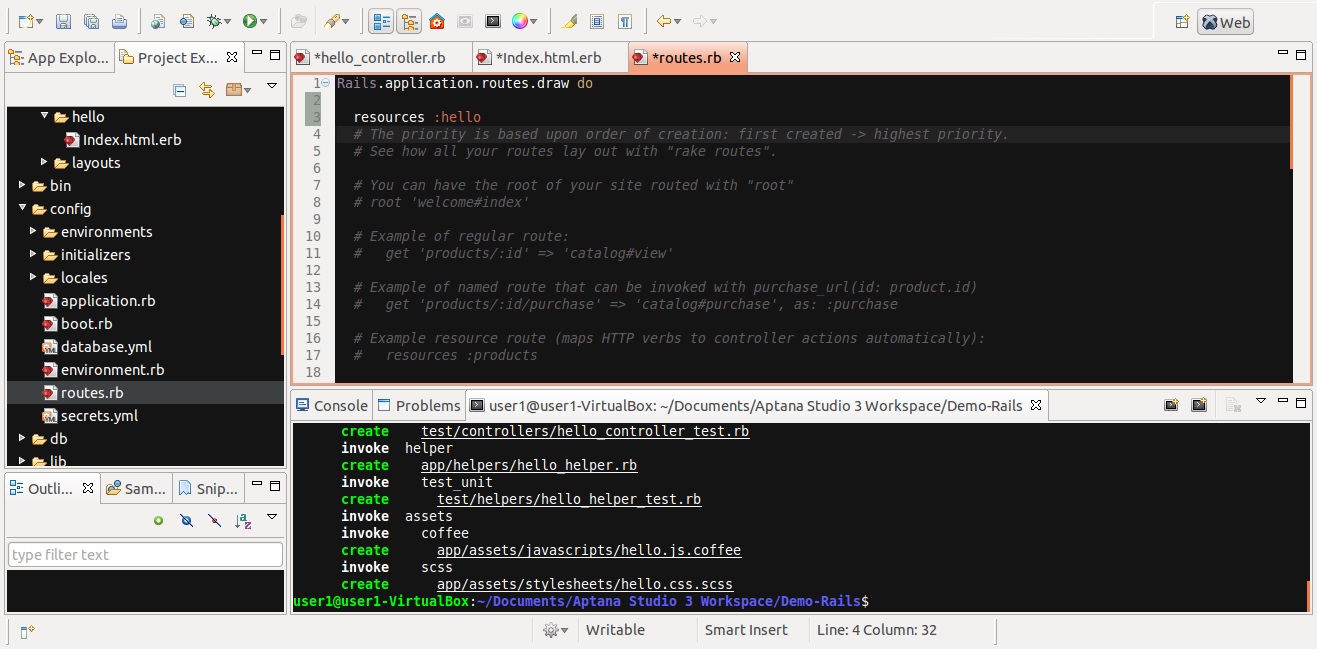Switch to the hello_controller.rb editor tab
The height and width of the screenshot is (649, 1317).
tap(380, 57)
